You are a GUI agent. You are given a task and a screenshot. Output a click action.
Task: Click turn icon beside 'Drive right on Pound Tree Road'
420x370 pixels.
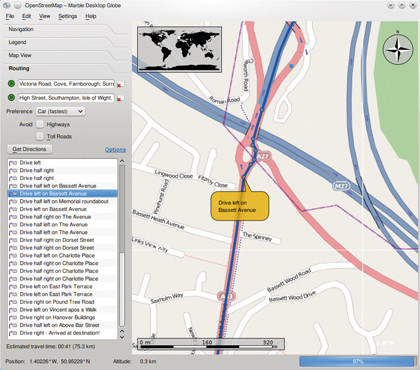coord(13,302)
